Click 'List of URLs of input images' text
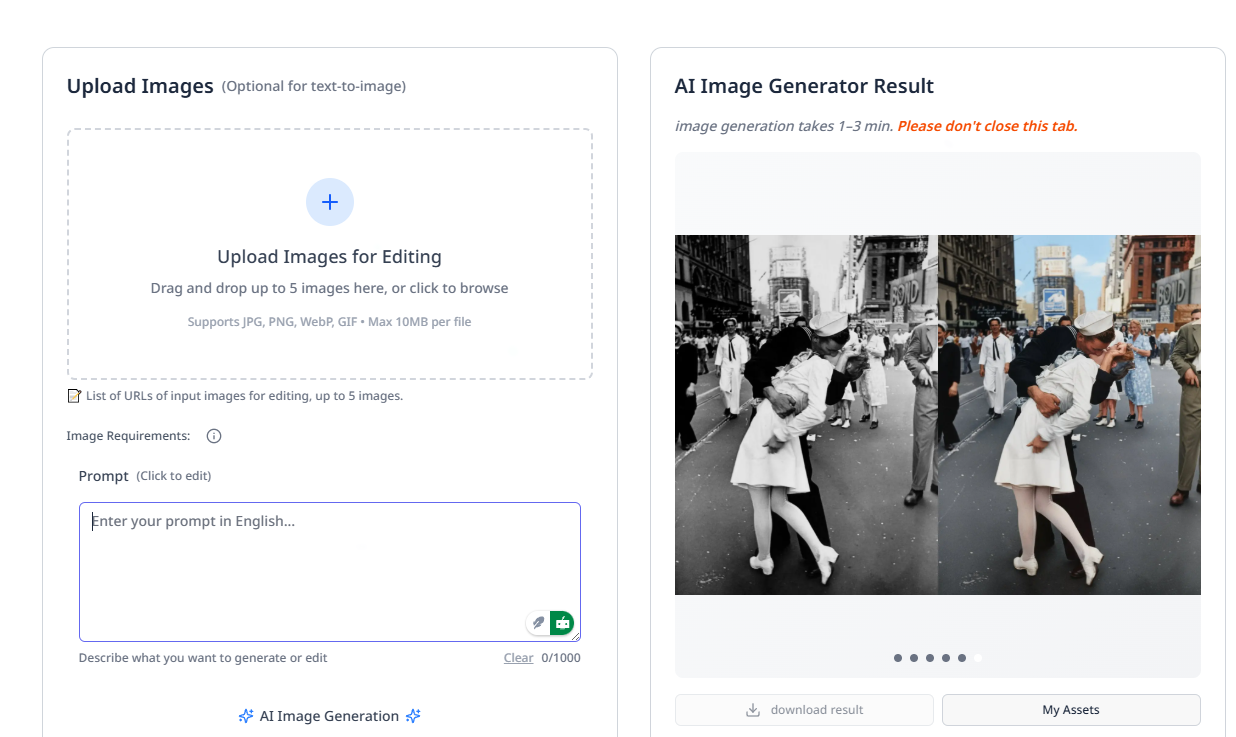1236x737 pixels. (x=244, y=396)
